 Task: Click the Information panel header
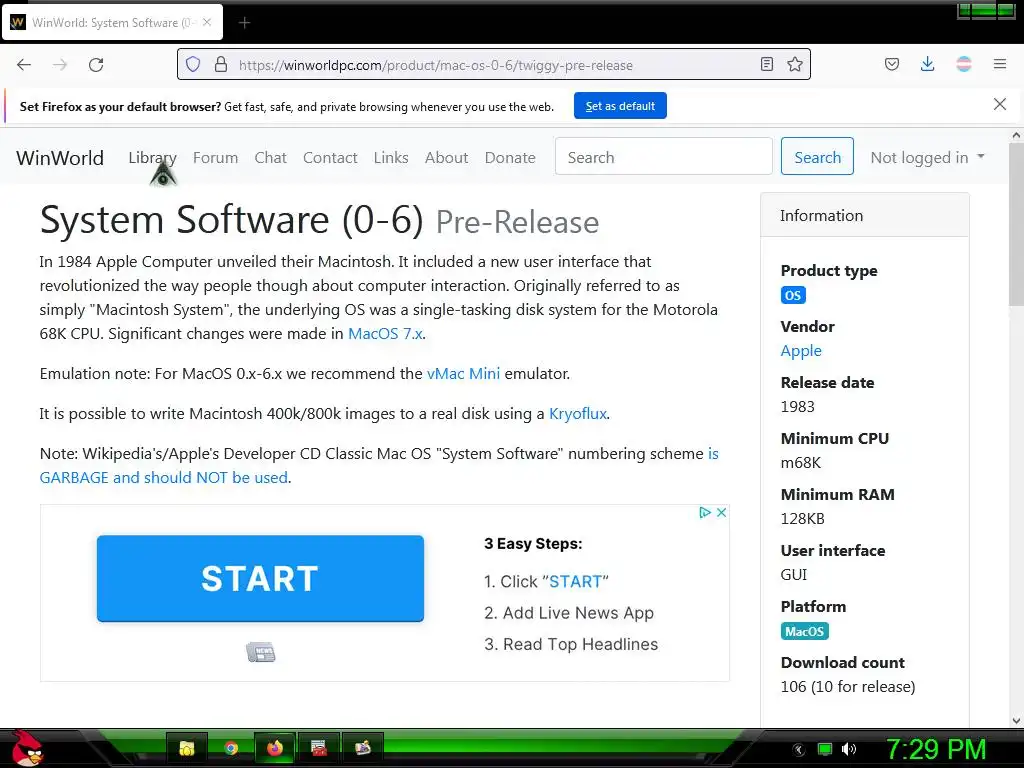[865, 216]
